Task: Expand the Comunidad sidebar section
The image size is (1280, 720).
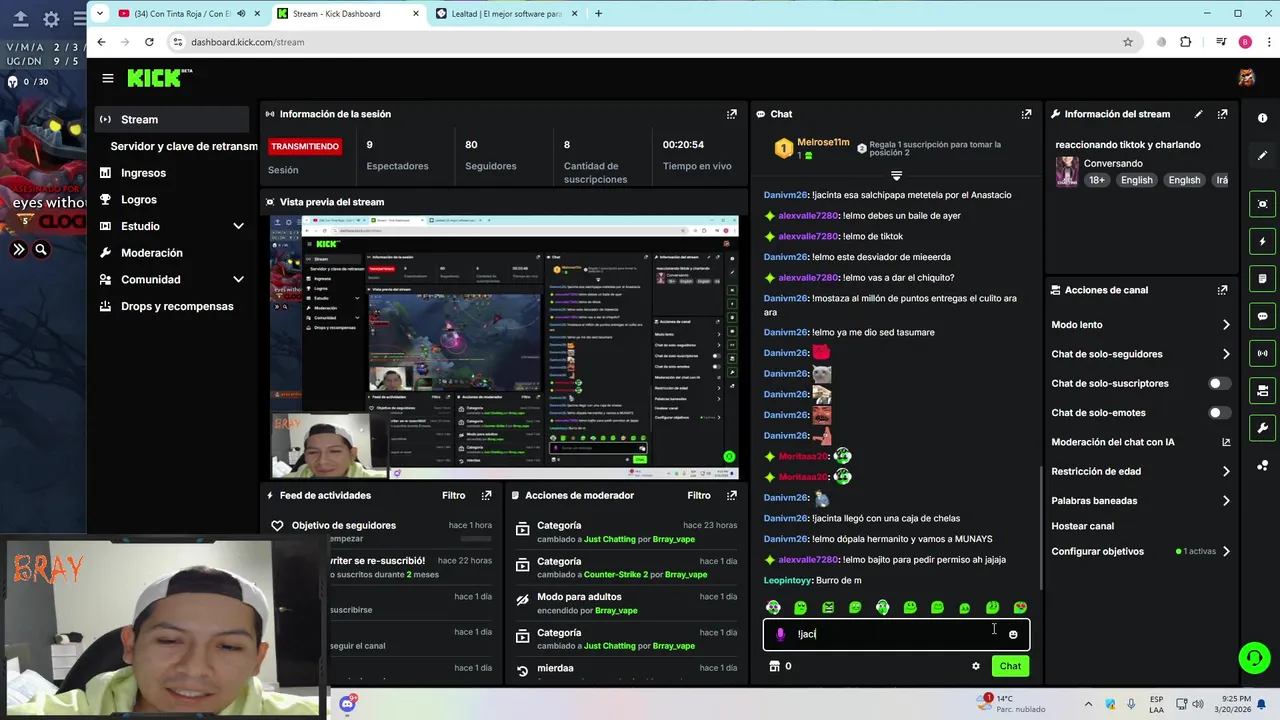Action: click(x=238, y=279)
